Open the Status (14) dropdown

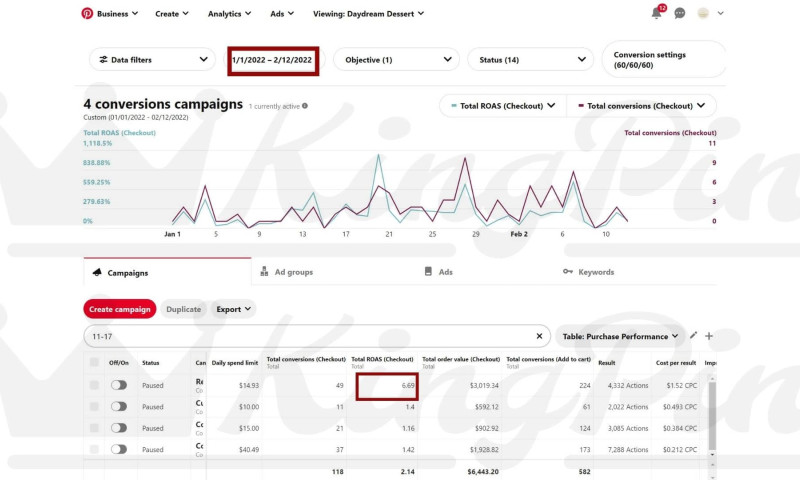click(527, 60)
